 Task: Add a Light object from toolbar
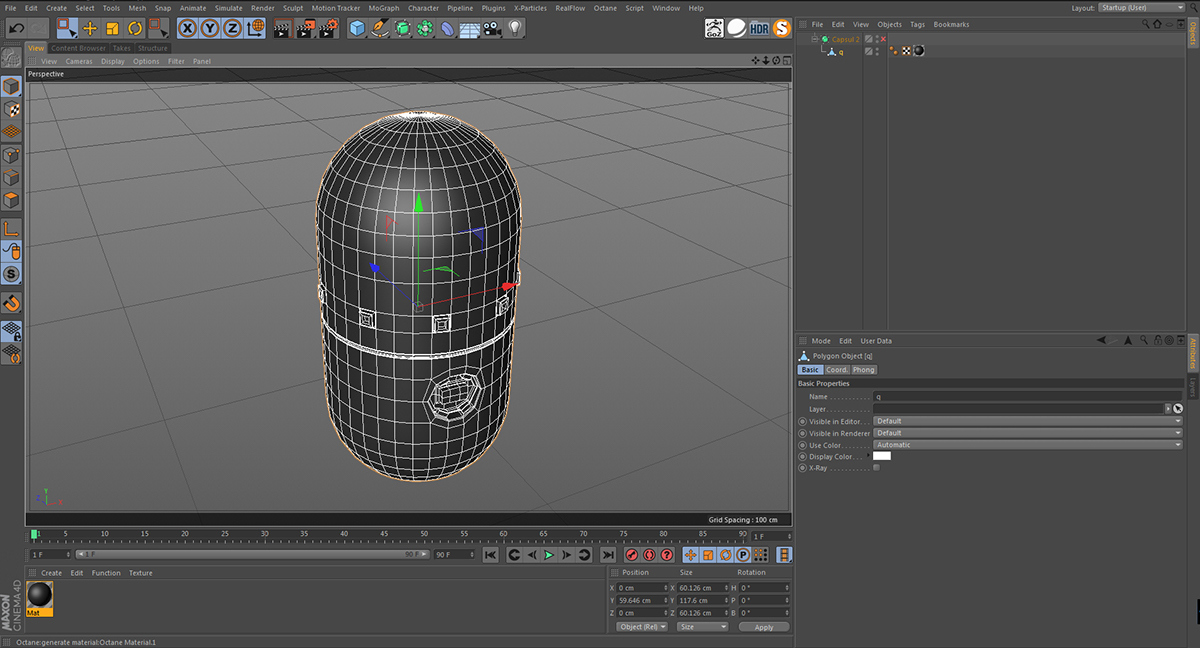pos(515,28)
